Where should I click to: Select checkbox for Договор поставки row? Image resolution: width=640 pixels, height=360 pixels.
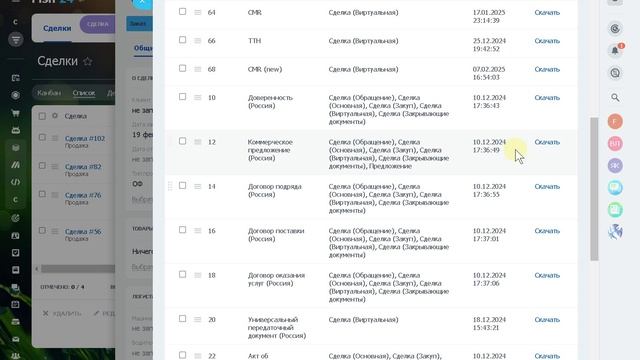tap(182, 230)
